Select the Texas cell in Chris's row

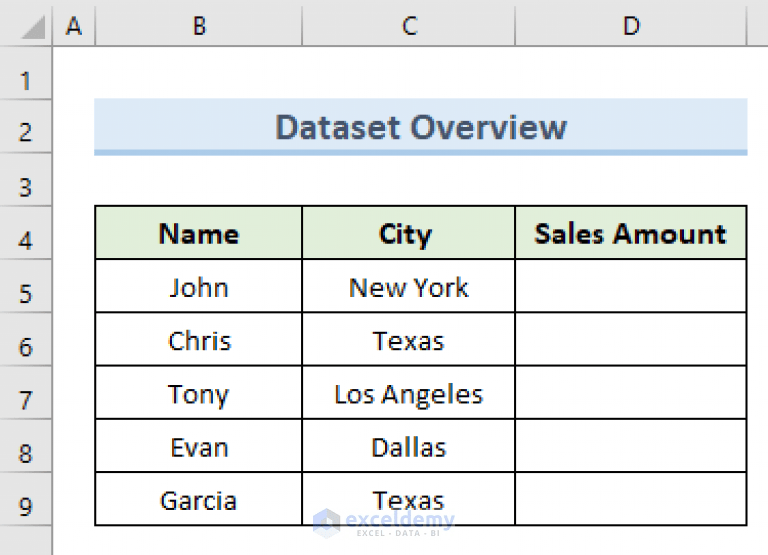pyautogui.click(x=409, y=339)
